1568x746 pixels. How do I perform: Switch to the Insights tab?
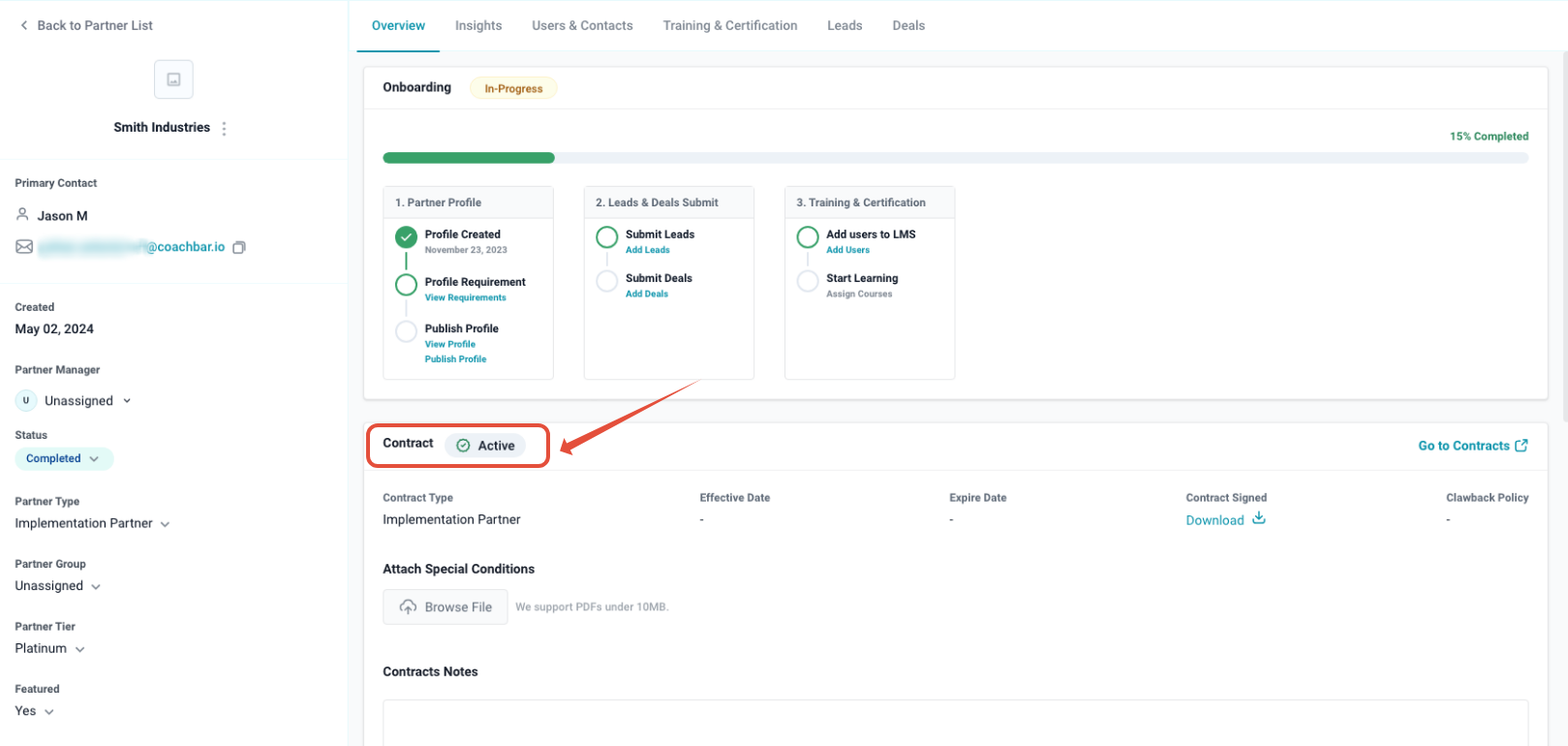coord(478,26)
